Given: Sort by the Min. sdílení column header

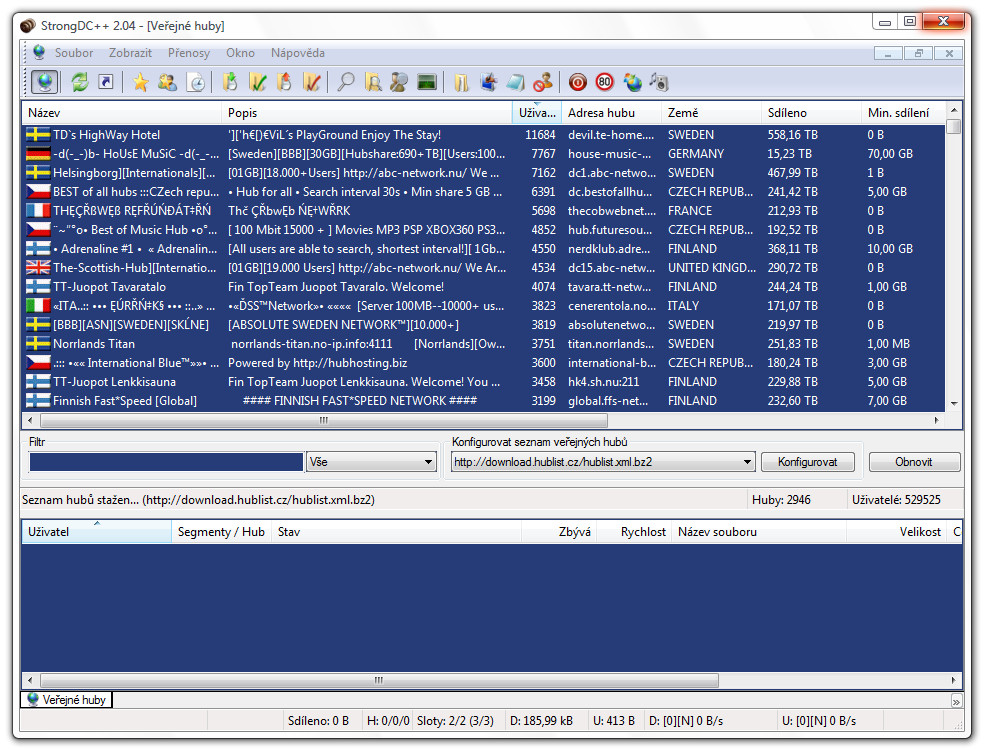Looking at the screenshot, I should coord(903,113).
